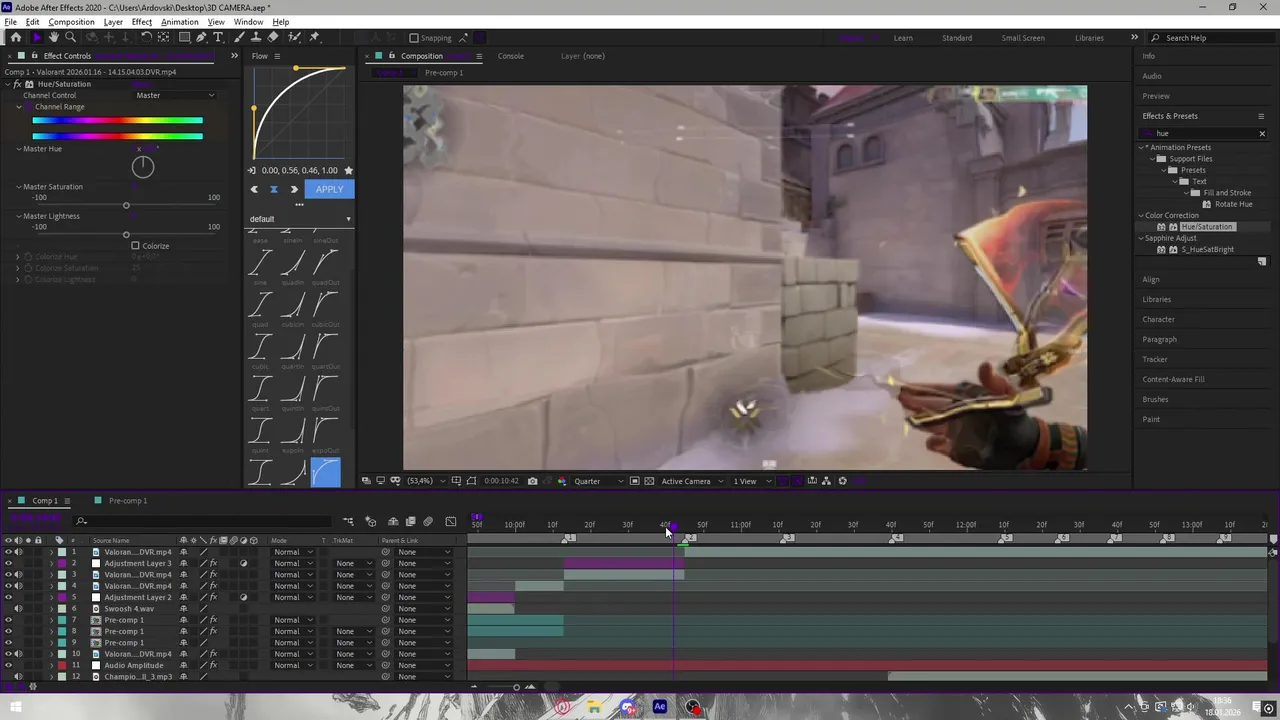Select the Horizontal Type tool
1280x720 pixels.
218,37
